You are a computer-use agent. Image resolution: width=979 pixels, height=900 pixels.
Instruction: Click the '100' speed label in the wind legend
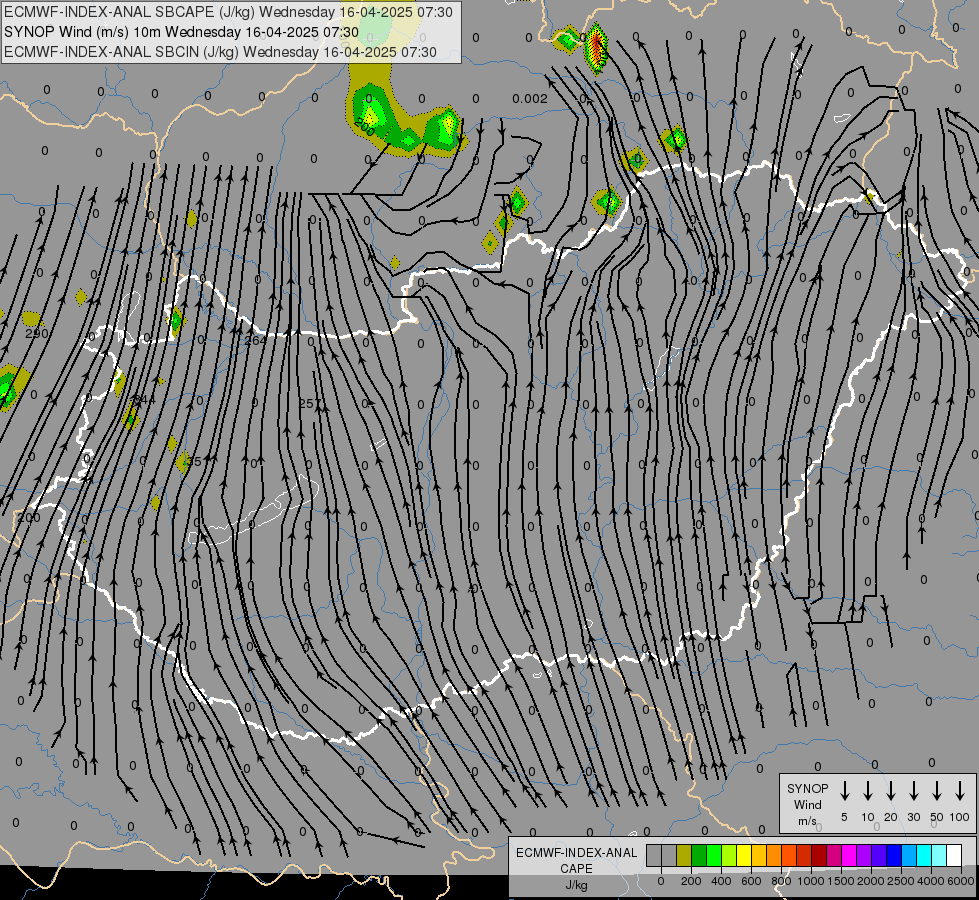click(960, 817)
